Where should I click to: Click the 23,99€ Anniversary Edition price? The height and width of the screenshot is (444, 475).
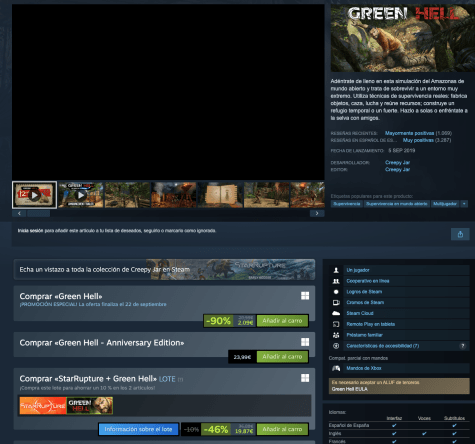click(242, 357)
